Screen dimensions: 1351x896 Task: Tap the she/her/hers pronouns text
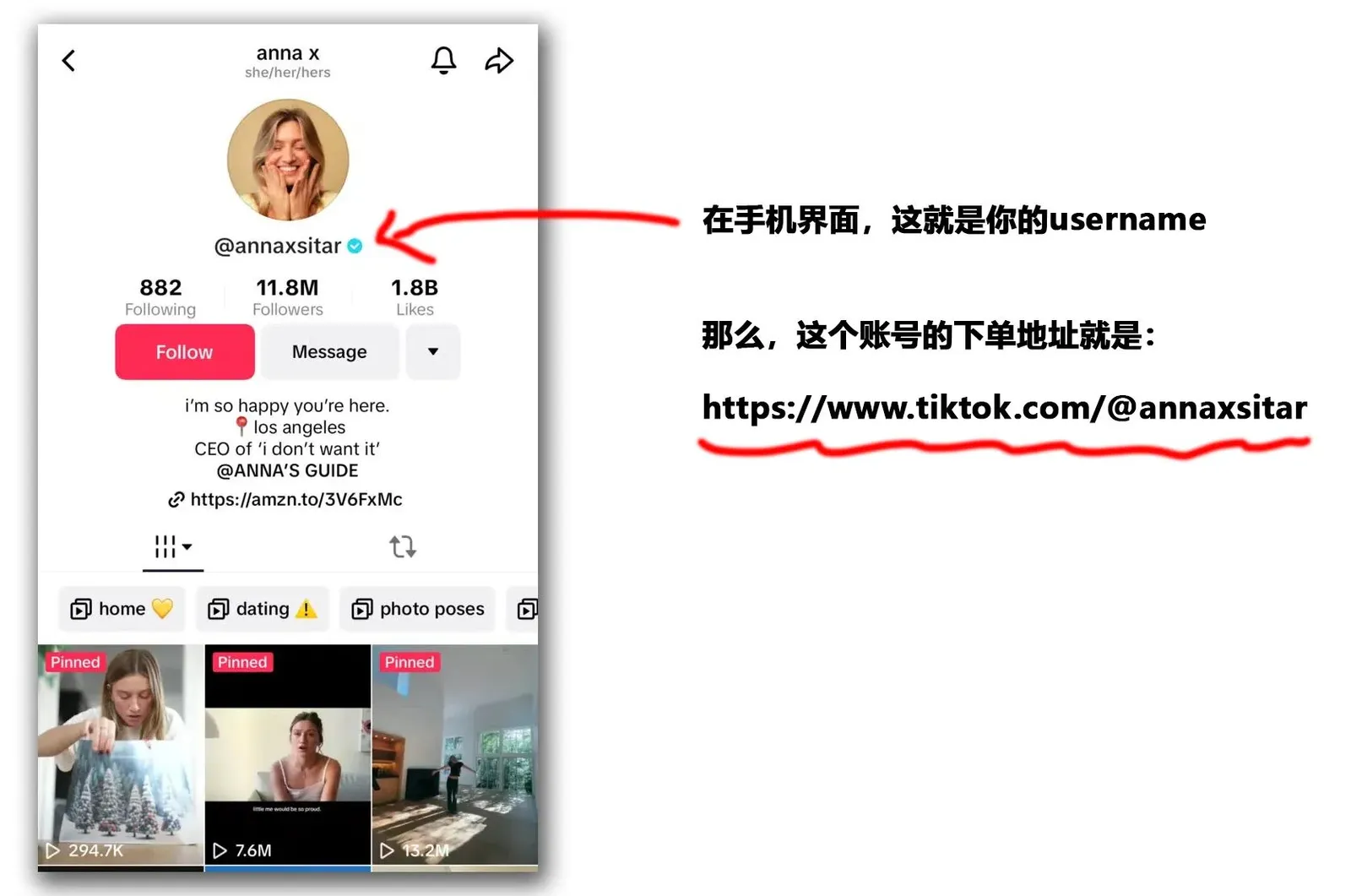288,73
